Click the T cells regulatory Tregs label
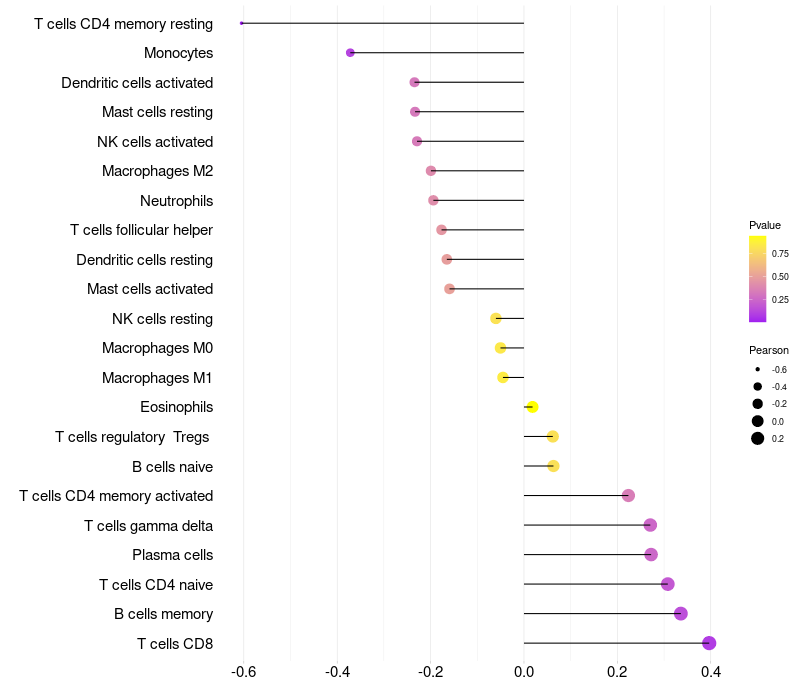The image size is (800, 700). [134, 437]
